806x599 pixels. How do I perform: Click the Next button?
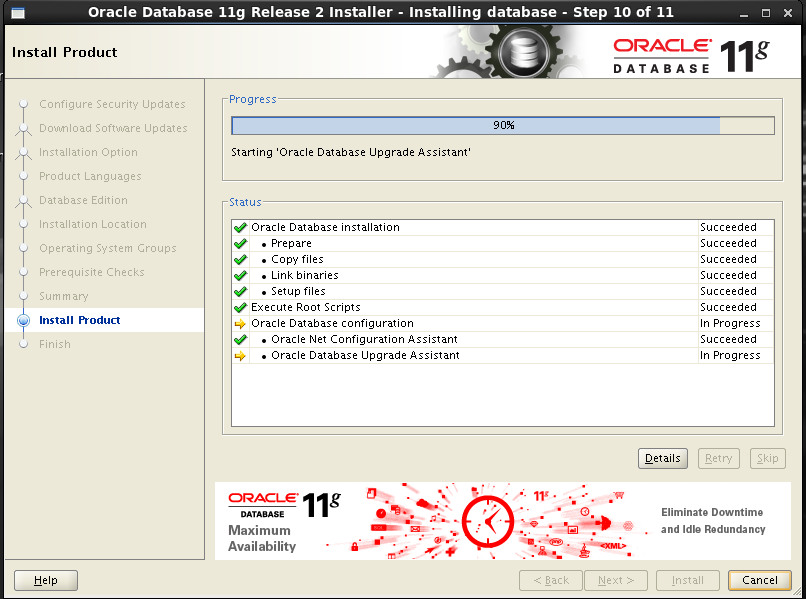coord(616,580)
